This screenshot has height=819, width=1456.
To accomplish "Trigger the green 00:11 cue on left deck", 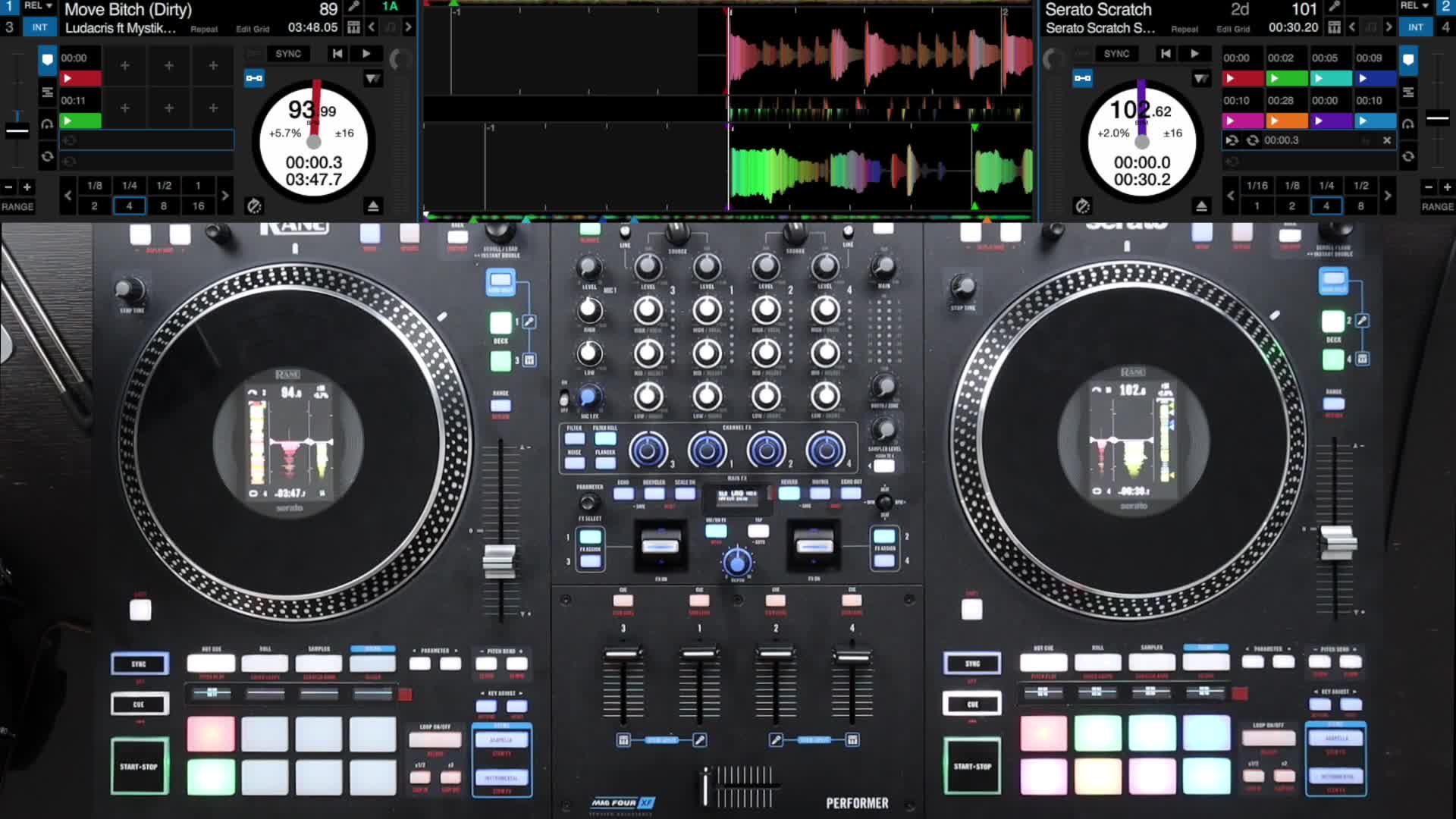I will (80, 121).
